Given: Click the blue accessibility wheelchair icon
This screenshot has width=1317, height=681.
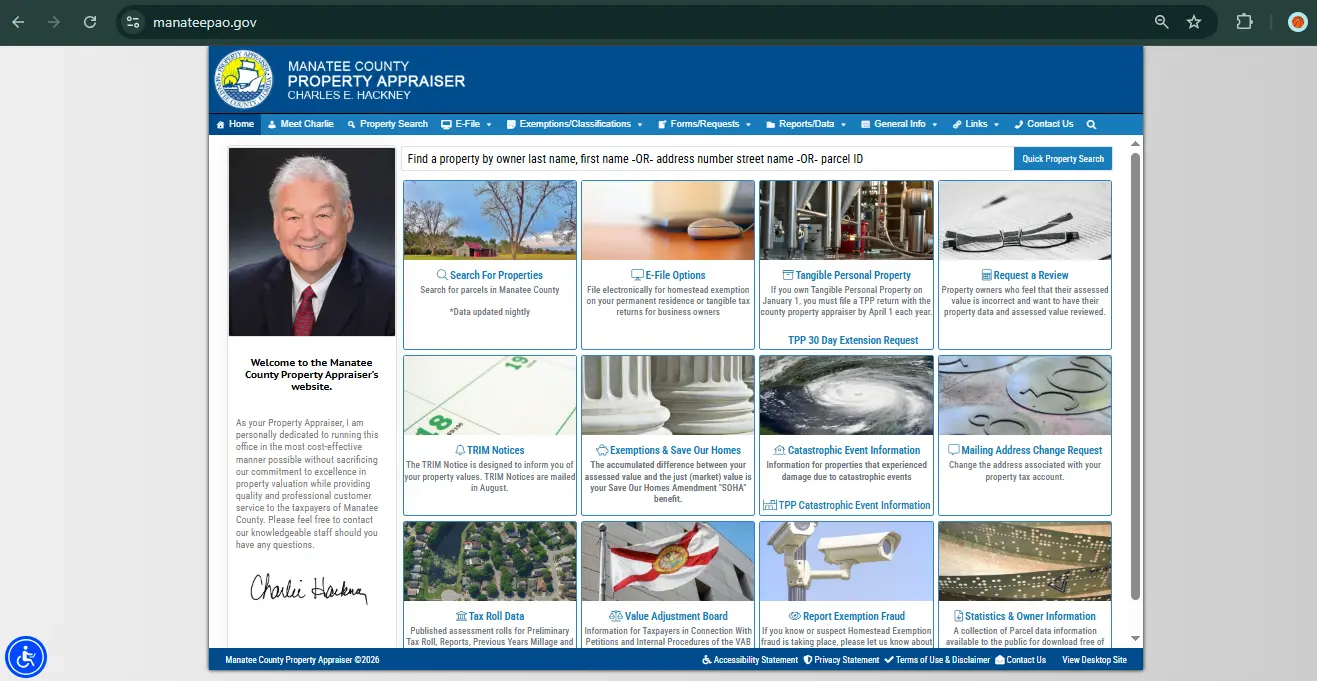Looking at the screenshot, I should click(x=26, y=657).
